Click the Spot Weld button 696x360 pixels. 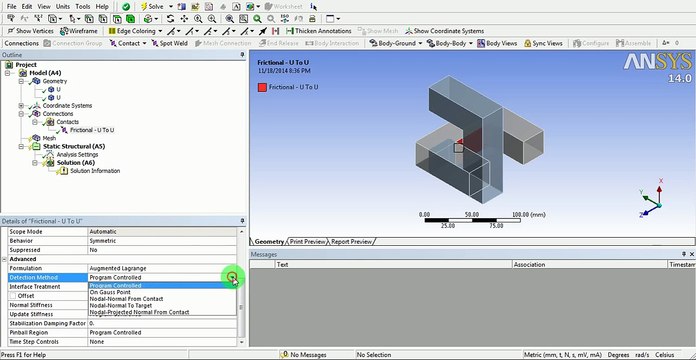tap(169, 43)
